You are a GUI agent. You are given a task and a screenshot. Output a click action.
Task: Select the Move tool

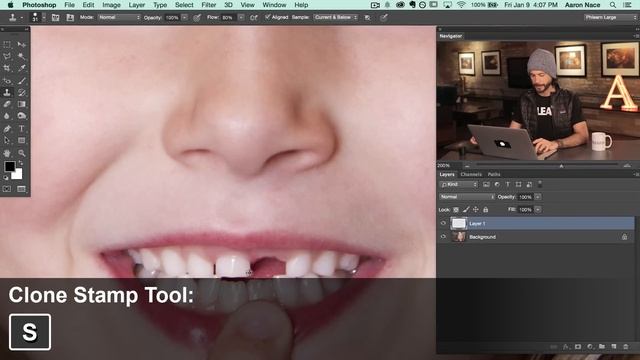click(22, 44)
